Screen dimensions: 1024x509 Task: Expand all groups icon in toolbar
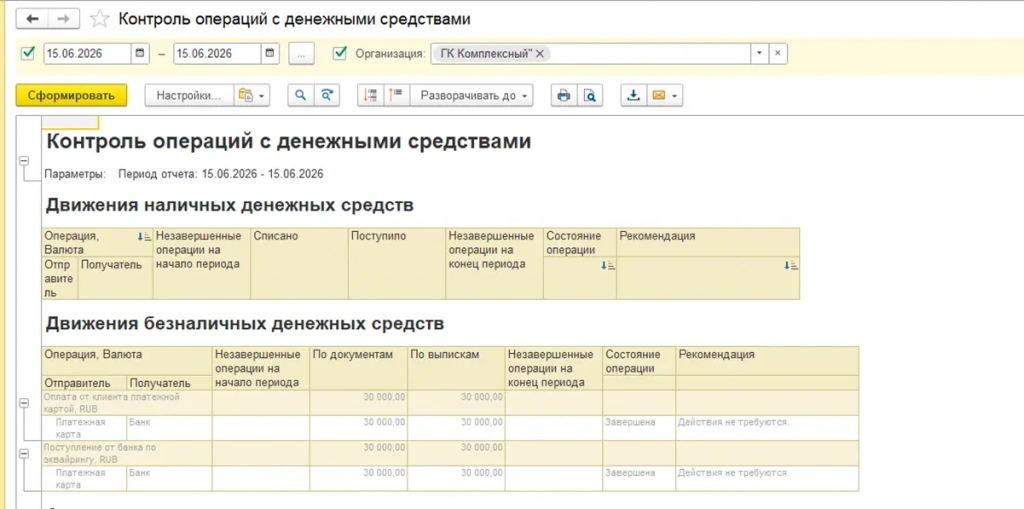[x=397, y=95]
